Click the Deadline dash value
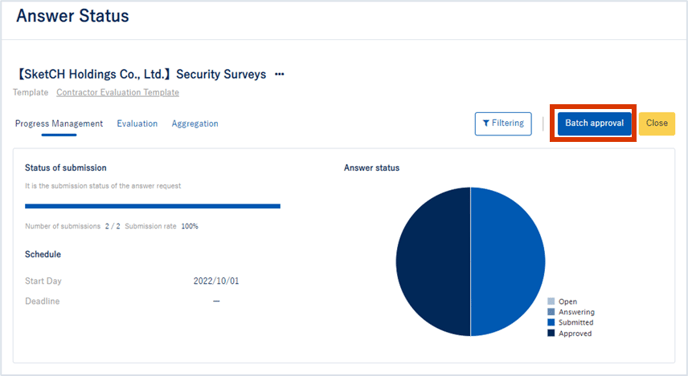The width and height of the screenshot is (688, 376). tap(216, 301)
